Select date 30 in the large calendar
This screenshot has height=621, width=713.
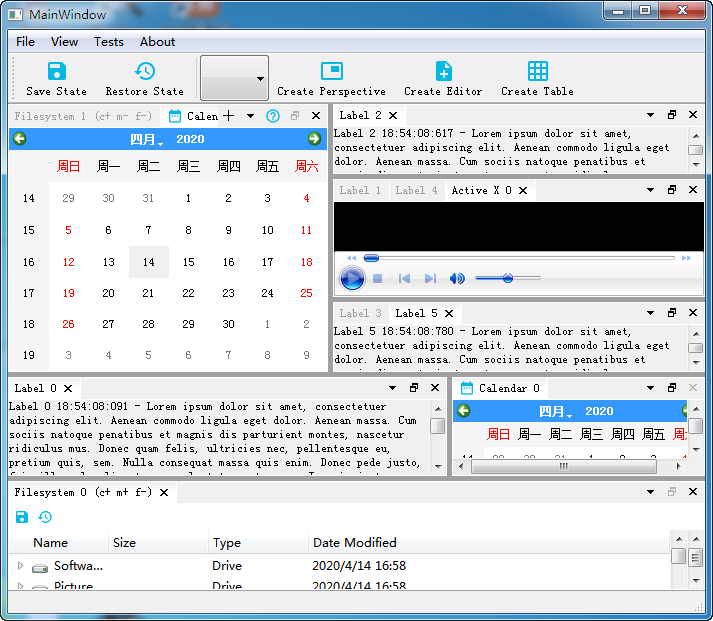[228, 324]
